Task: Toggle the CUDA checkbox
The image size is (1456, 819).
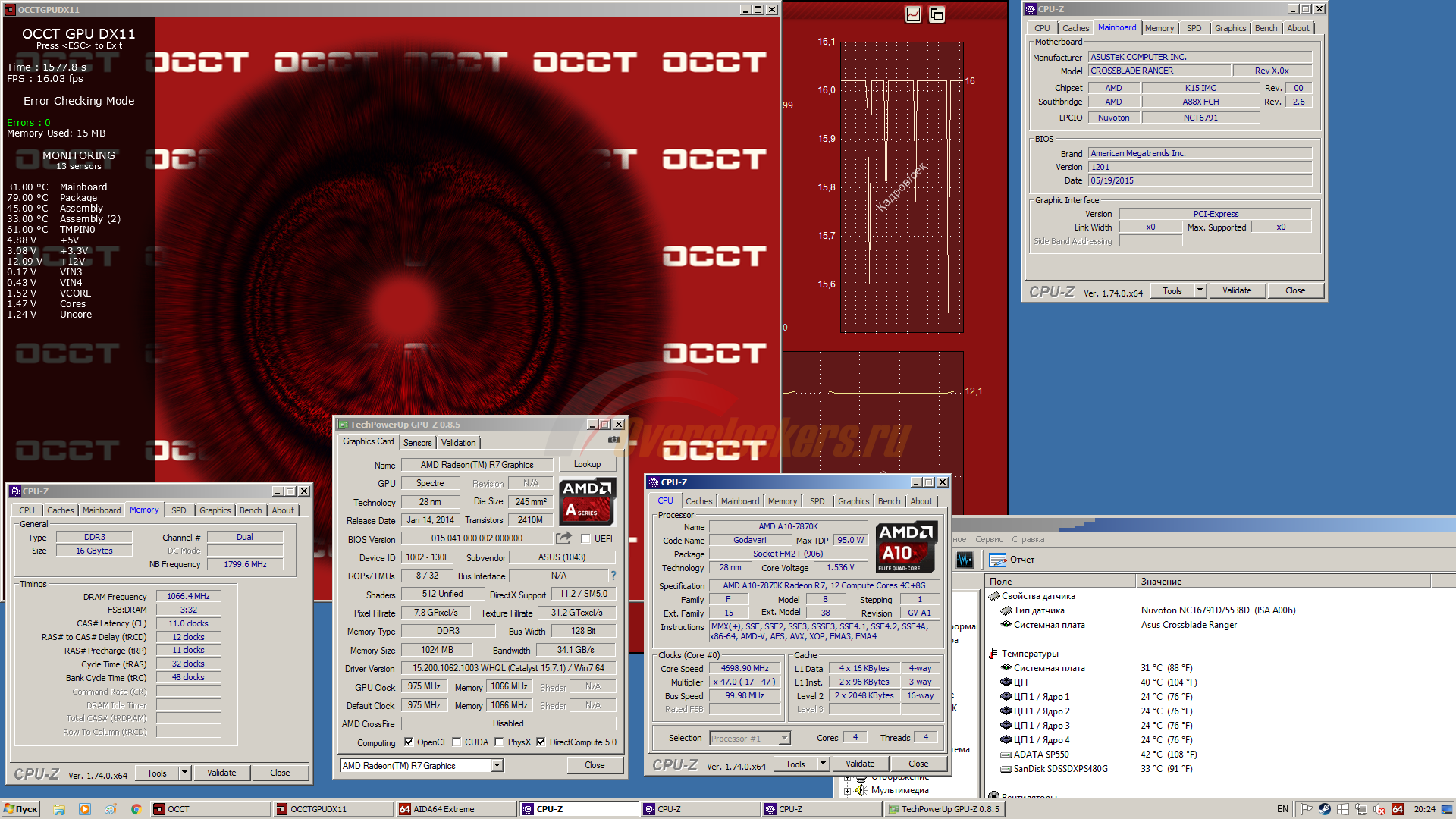Action: tap(457, 742)
